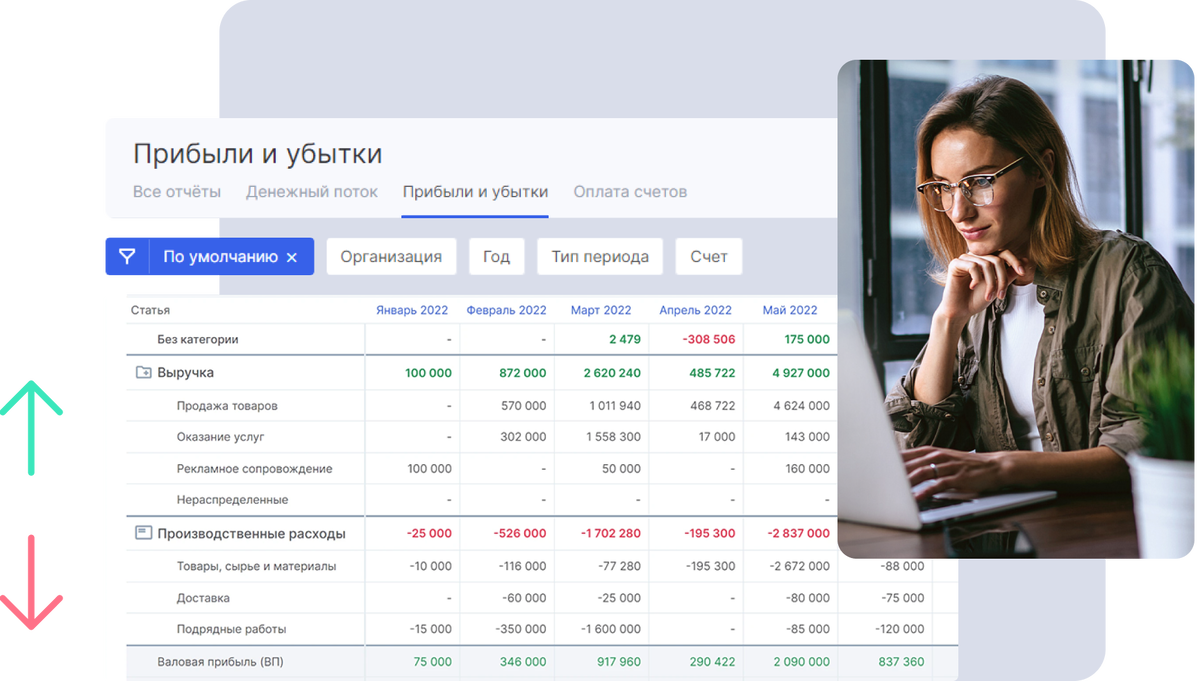Expand the Выручка folder icon
This screenshot has width=1200, height=681.
pos(143,372)
